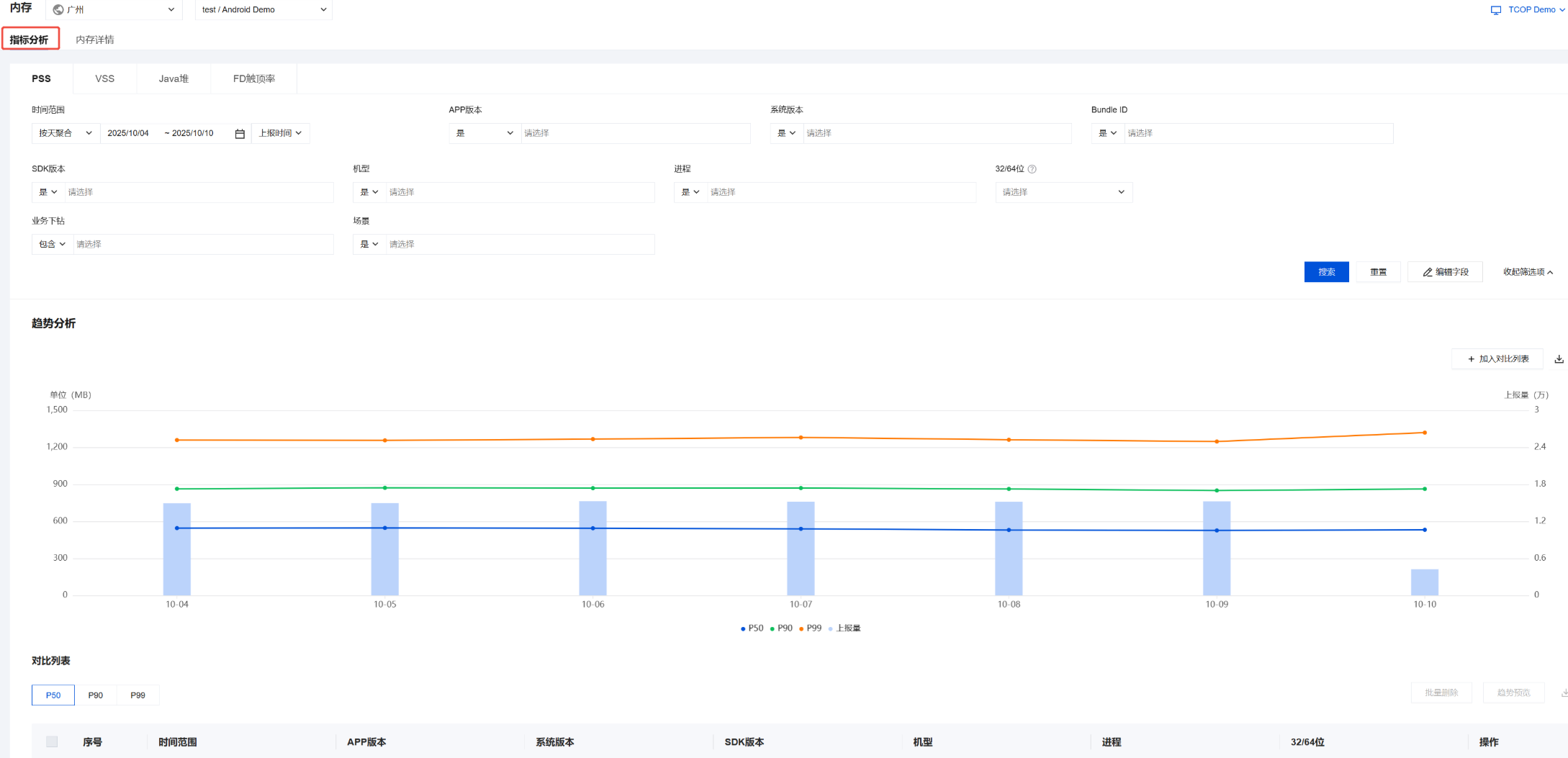The height and width of the screenshot is (758, 1568).
Task: Click the calendar icon in date range
Action: (x=240, y=134)
